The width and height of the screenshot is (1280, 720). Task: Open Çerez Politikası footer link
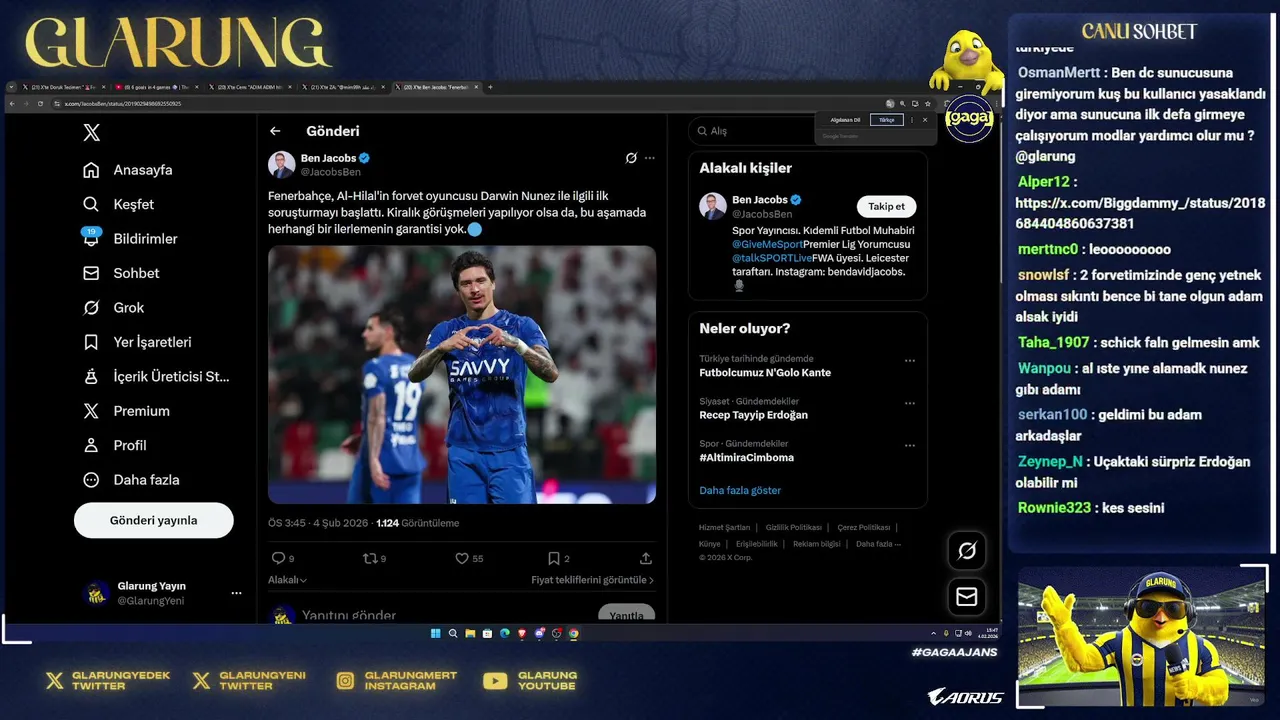(x=864, y=527)
